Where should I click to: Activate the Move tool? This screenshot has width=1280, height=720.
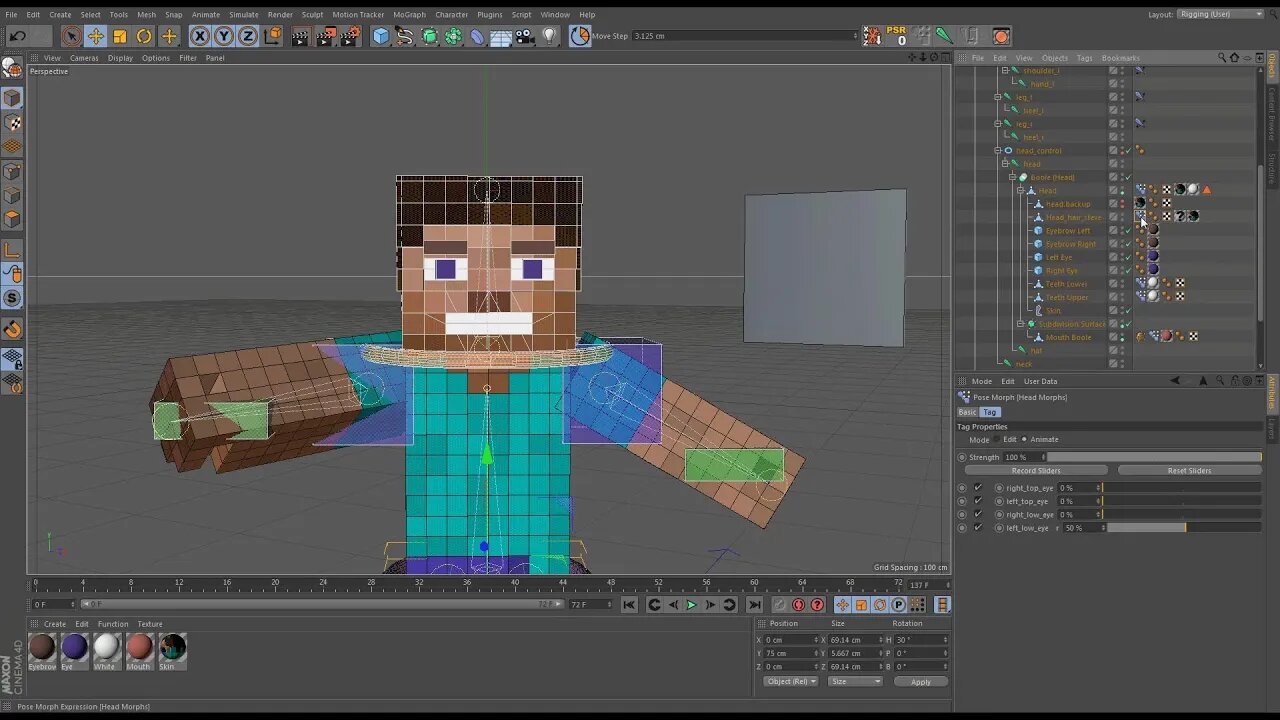95,36
